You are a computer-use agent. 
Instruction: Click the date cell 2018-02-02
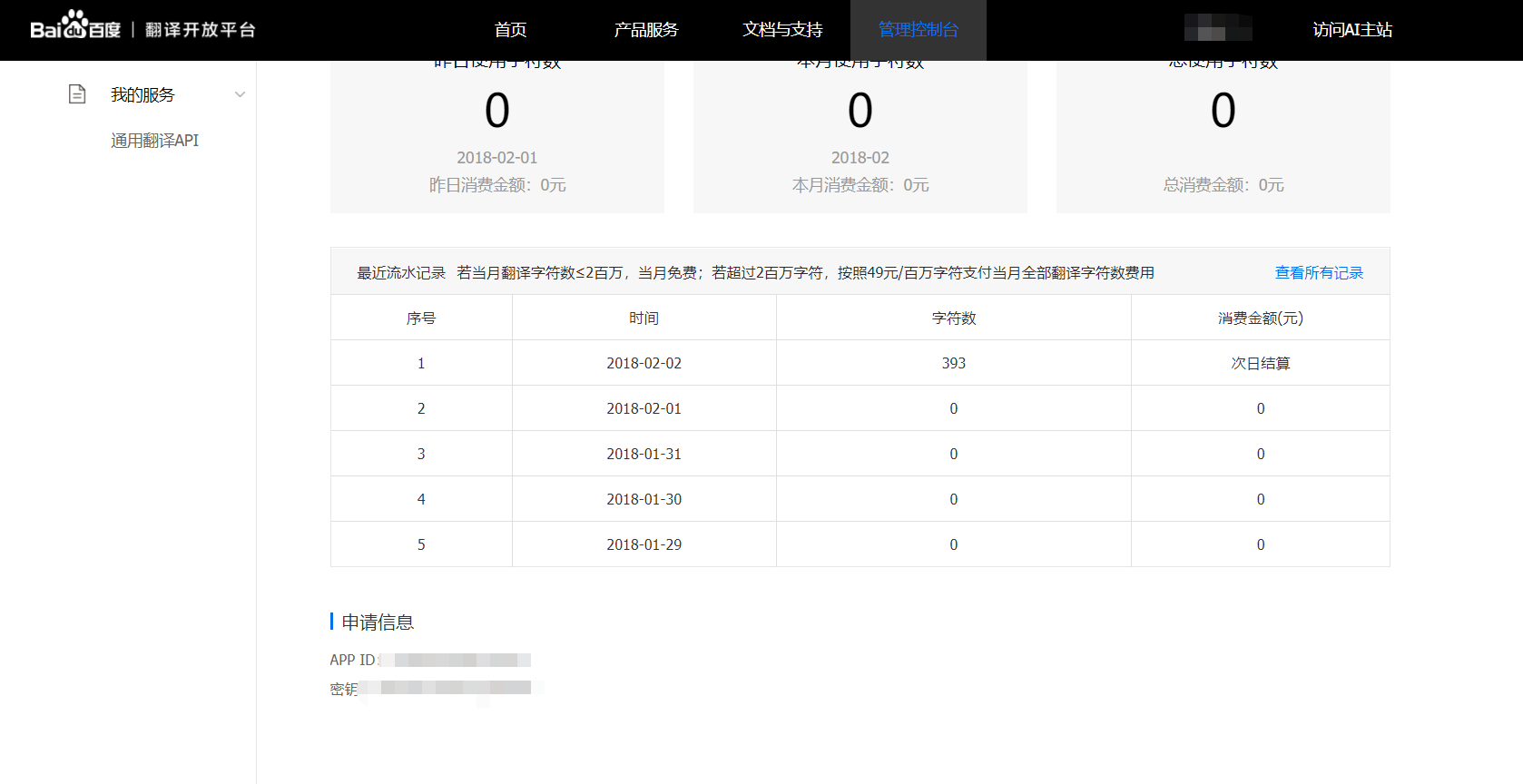[644, 363]
